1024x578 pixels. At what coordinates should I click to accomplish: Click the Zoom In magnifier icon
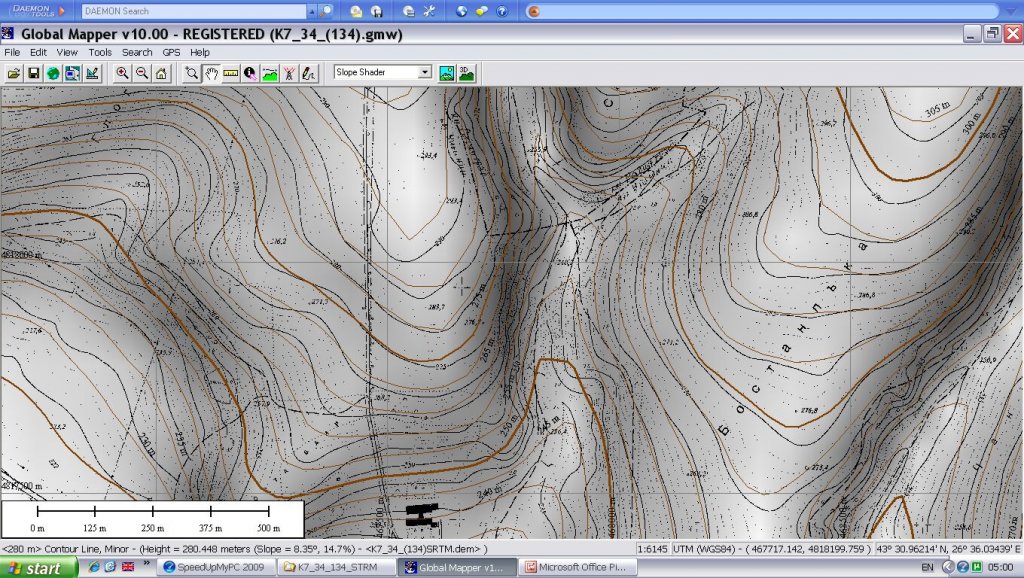(x=122, y=73)
